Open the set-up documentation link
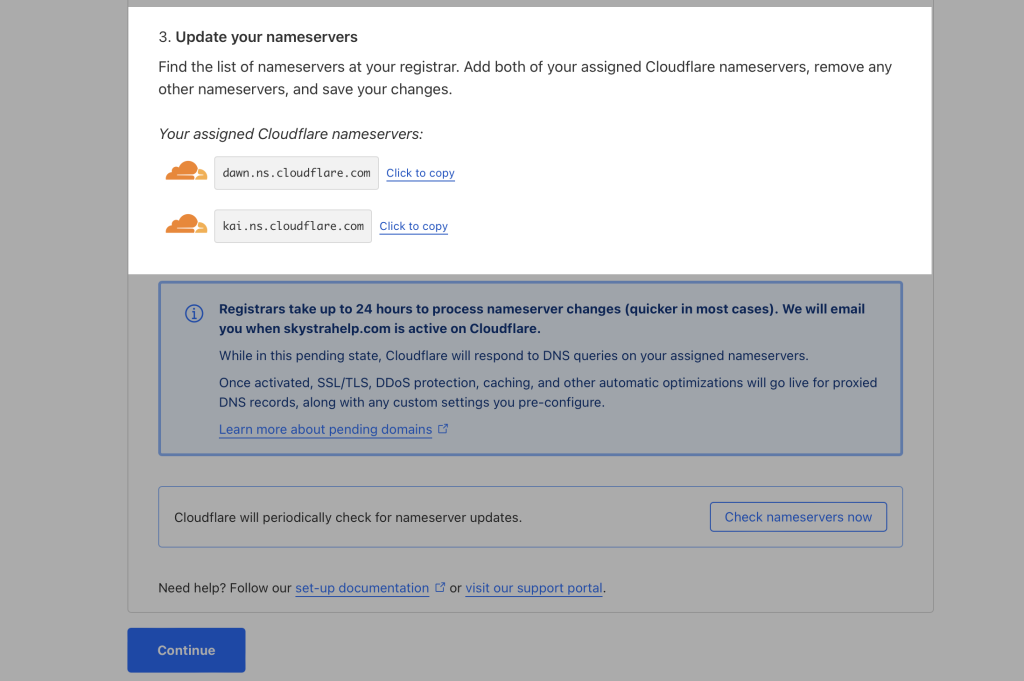 pos(362,588)
